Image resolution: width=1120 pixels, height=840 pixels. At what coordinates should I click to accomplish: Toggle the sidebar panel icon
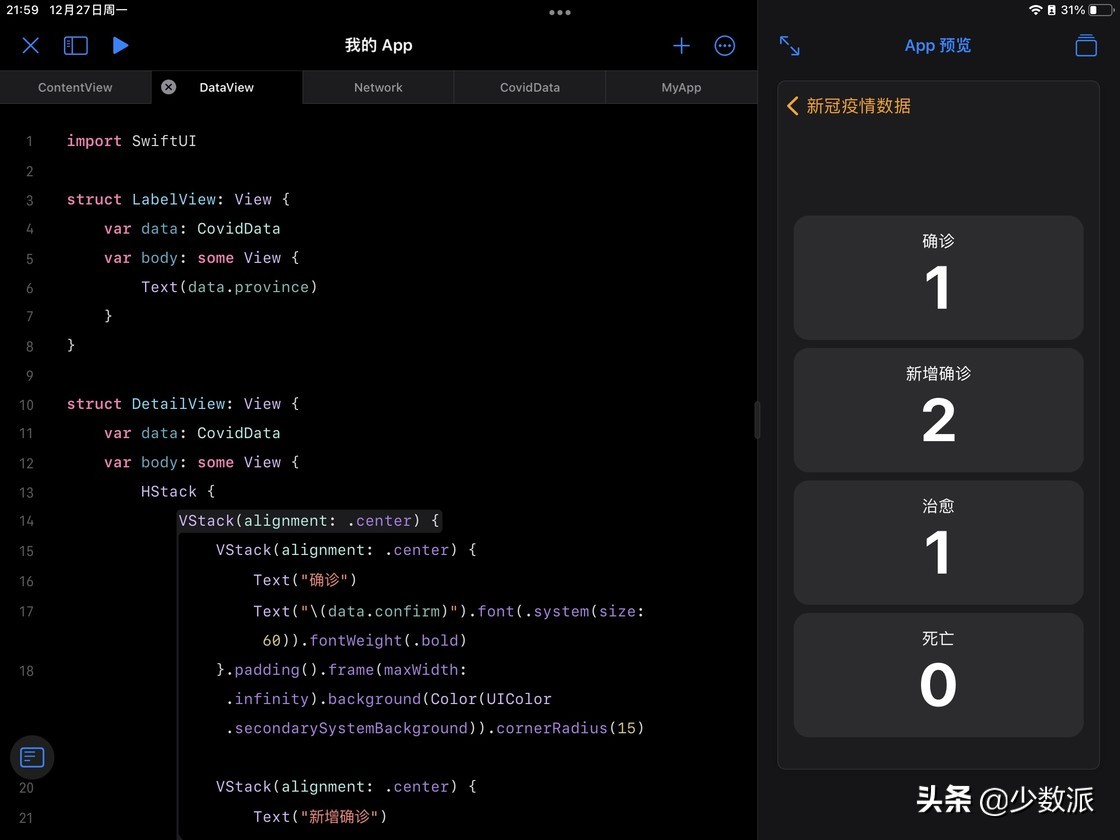76,46
